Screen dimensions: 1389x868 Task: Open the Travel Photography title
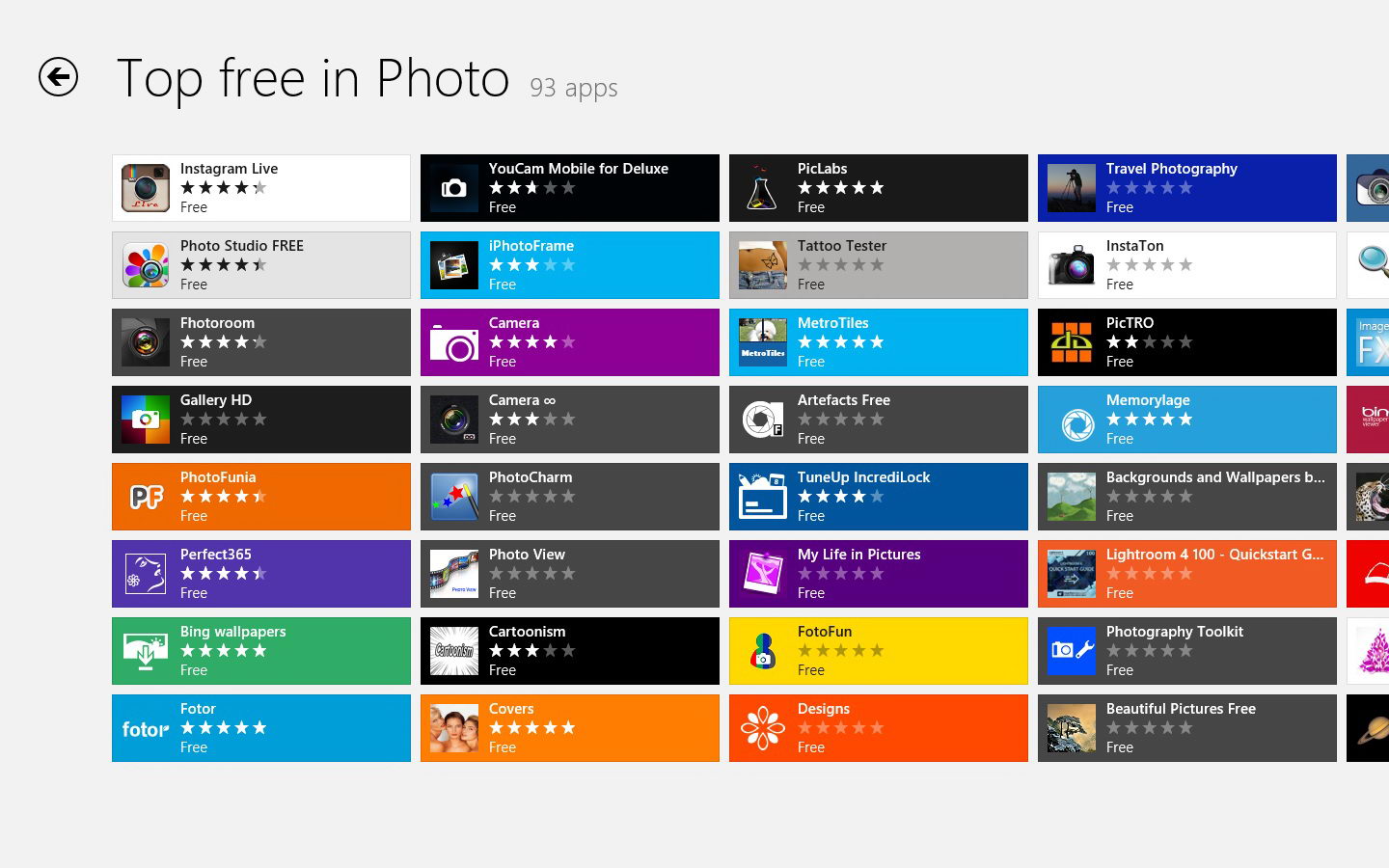(x=1171, y=169)
